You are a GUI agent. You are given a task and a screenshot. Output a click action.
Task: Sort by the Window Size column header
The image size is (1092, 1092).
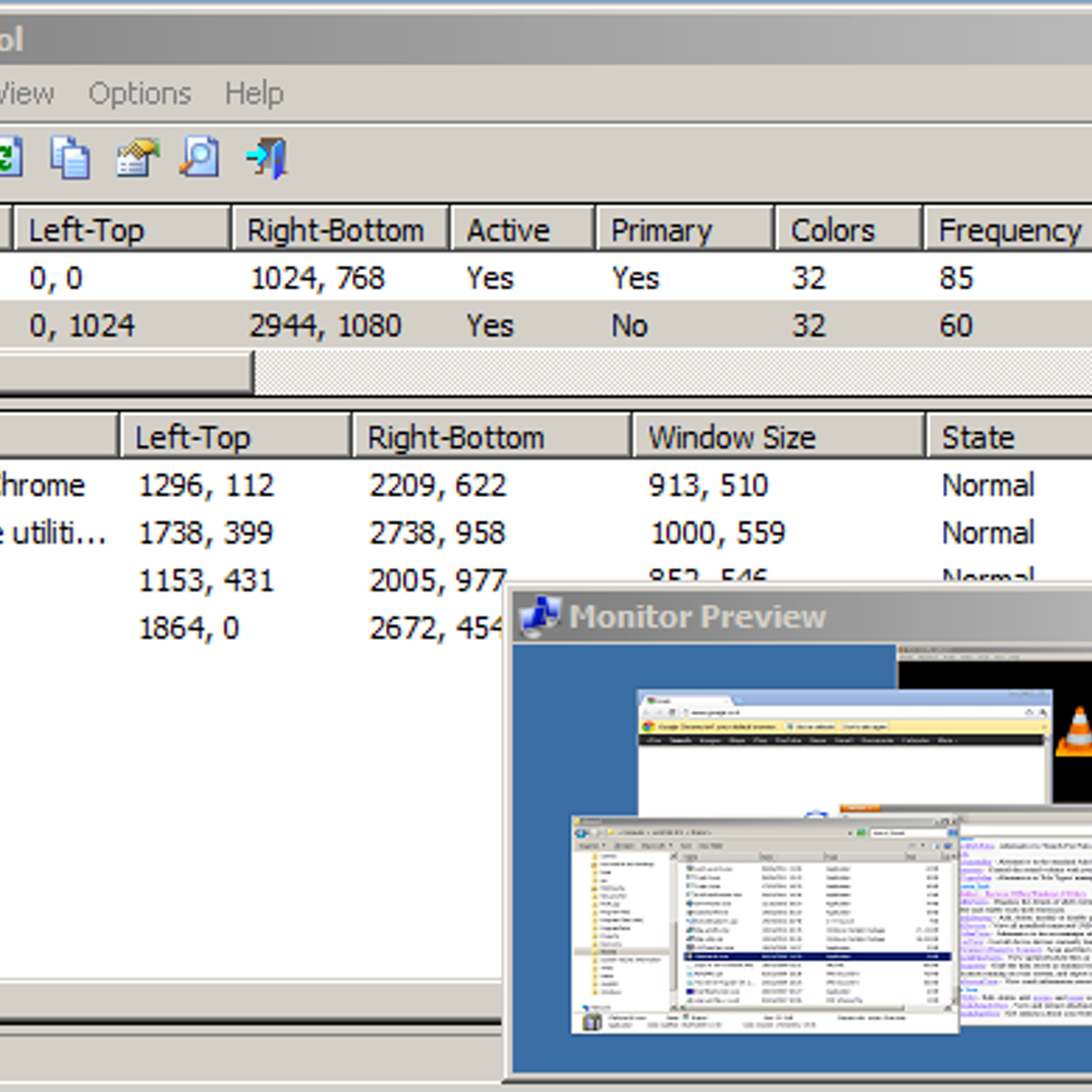pyautogui.click(x=779, y=436)
